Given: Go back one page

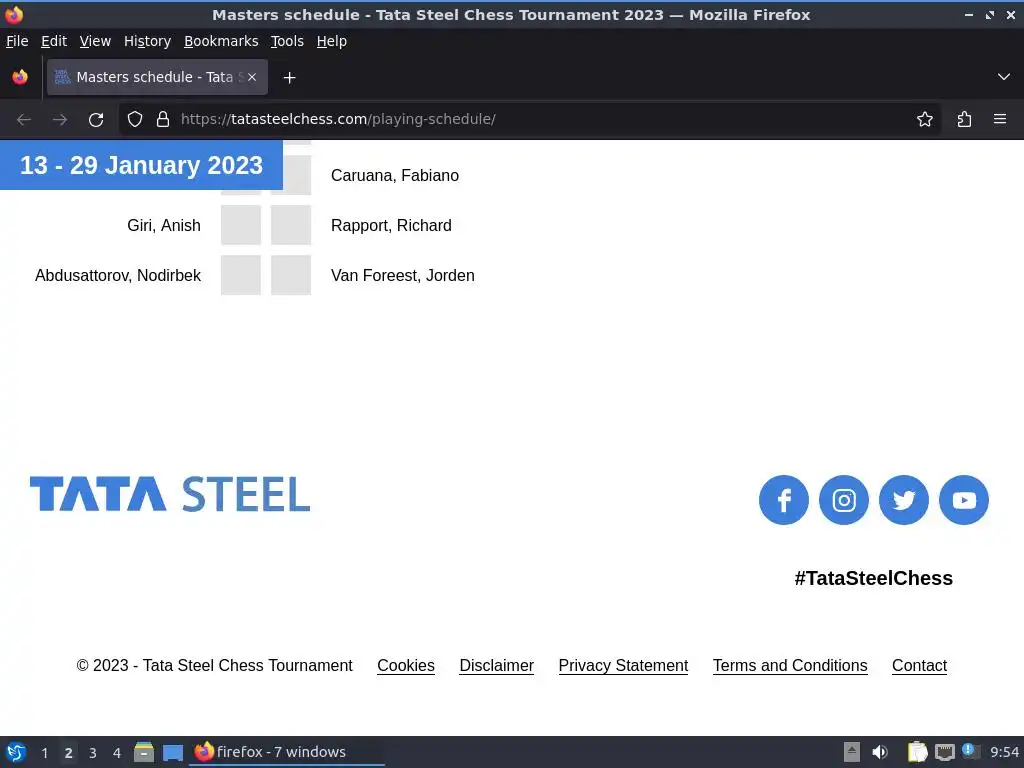Looking at the screenshot, I should coord(24,120).
